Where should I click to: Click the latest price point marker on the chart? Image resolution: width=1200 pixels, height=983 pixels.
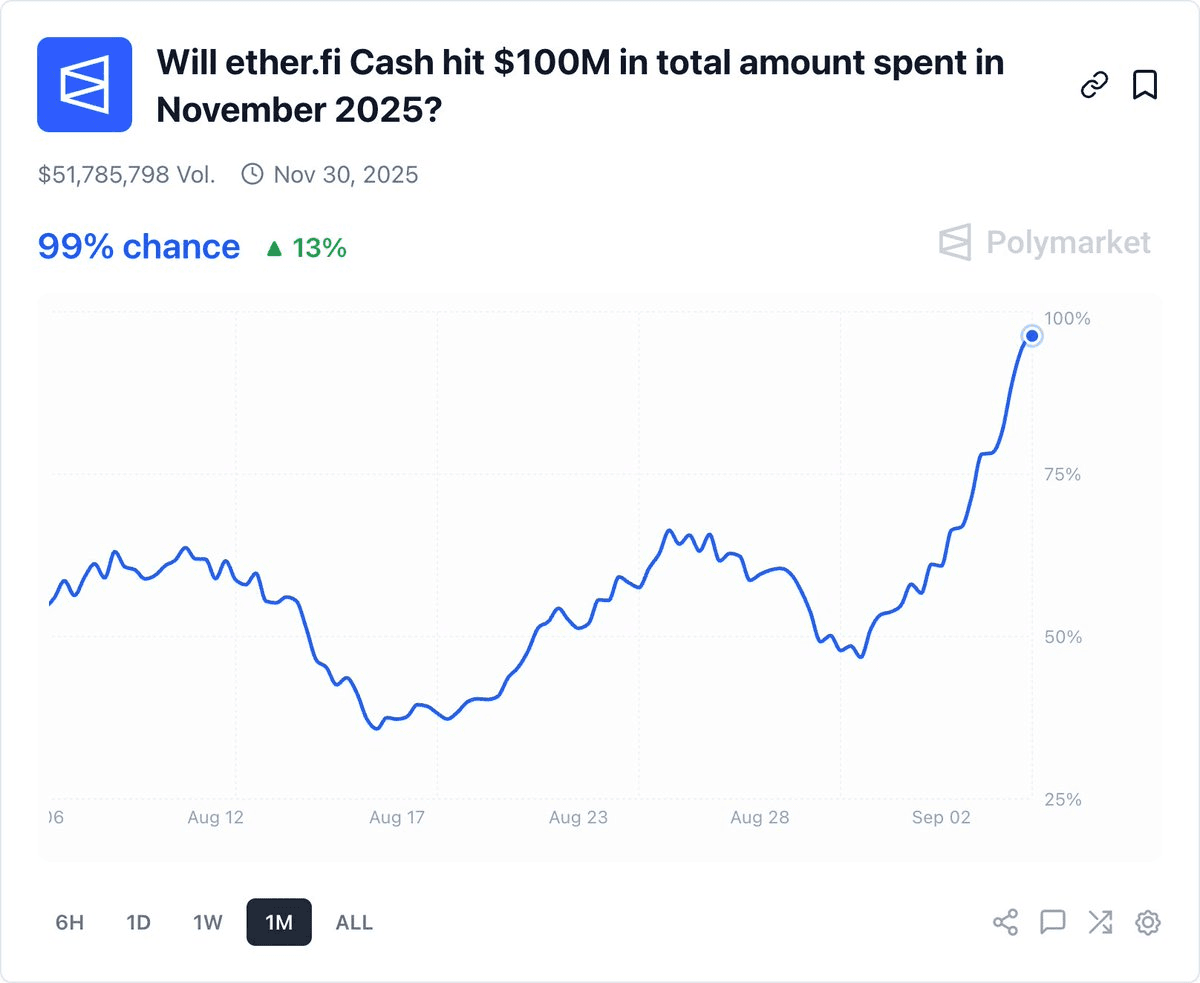[x=1031, y=336]
